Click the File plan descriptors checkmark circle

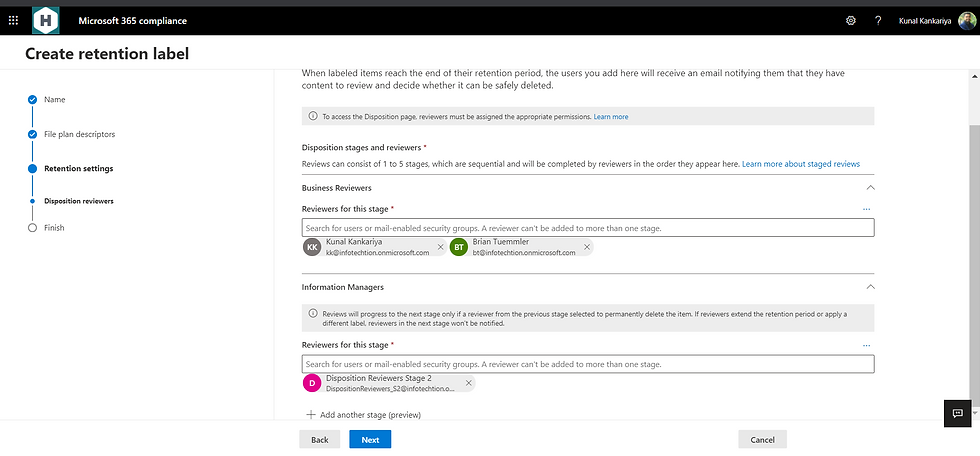pyautogui.click(x=32, y=134)
